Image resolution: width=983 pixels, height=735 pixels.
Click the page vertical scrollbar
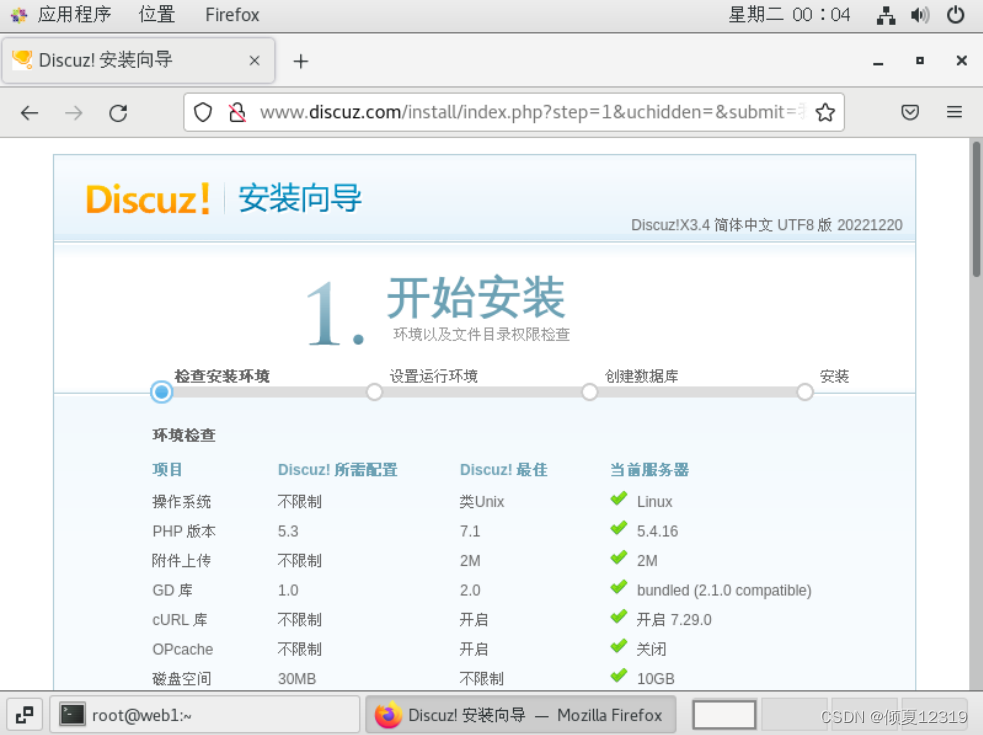tap(976, 209)
